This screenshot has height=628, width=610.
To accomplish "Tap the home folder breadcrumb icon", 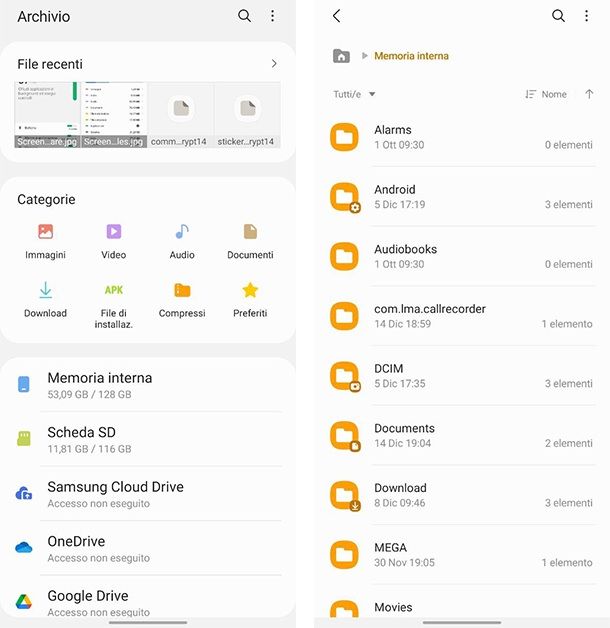I will click(x=341, y=56).
